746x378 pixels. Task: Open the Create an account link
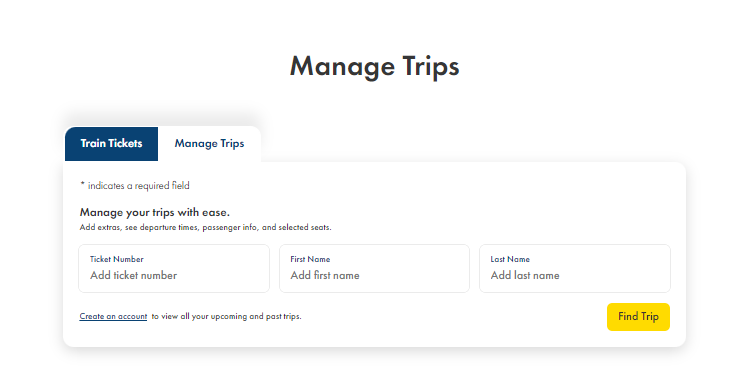(x=113, y=316)
